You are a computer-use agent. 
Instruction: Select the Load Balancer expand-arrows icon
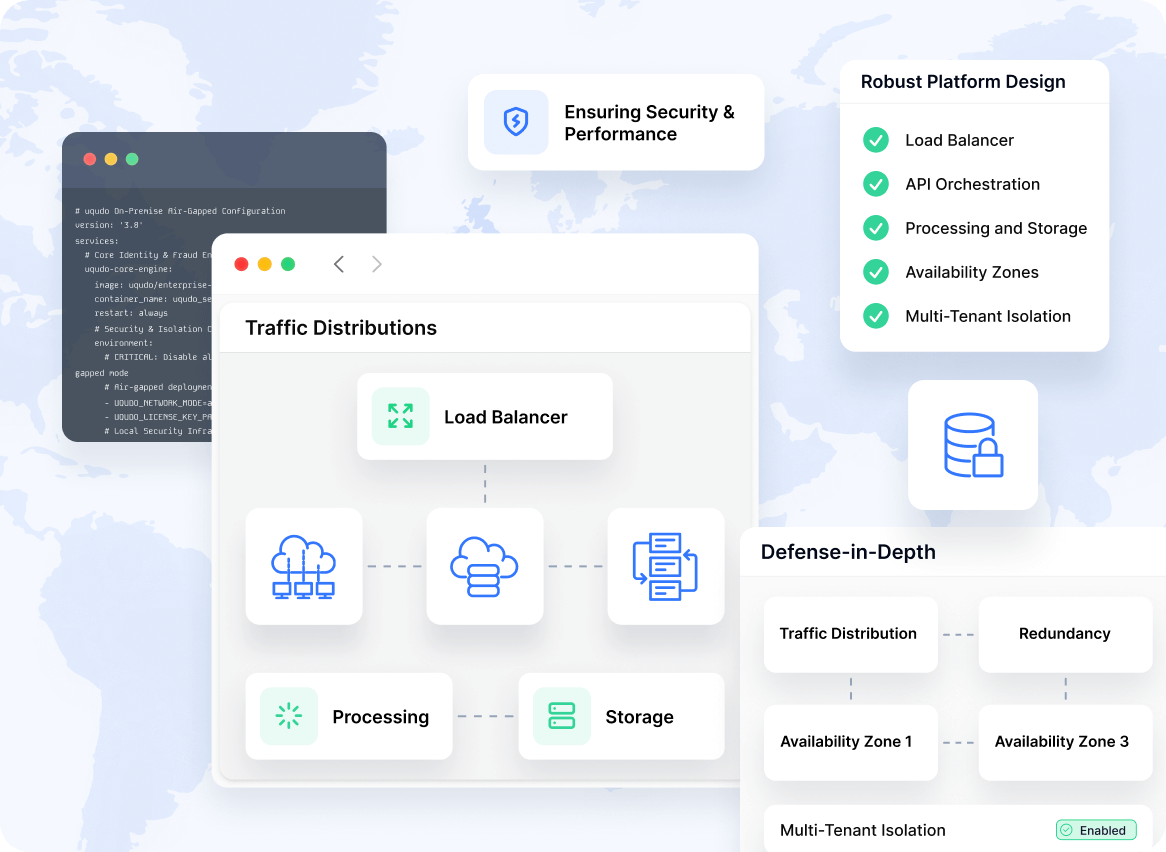click(x=400, y=416)
